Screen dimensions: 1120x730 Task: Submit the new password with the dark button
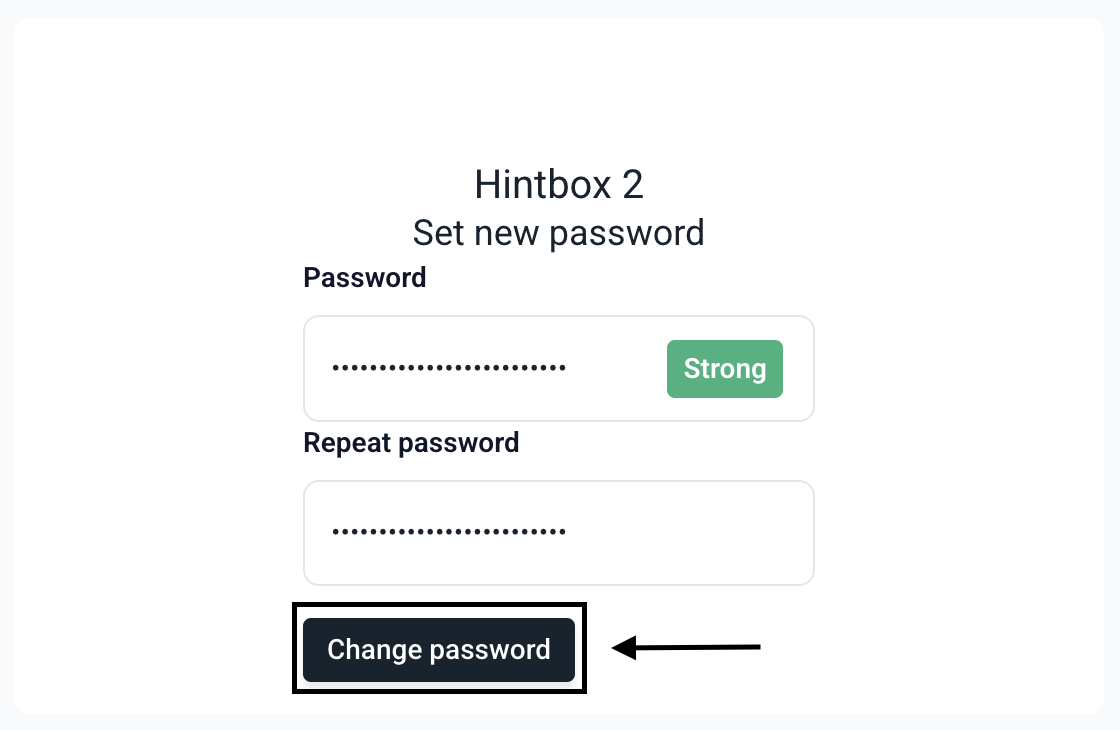click(x=439, y=650)
